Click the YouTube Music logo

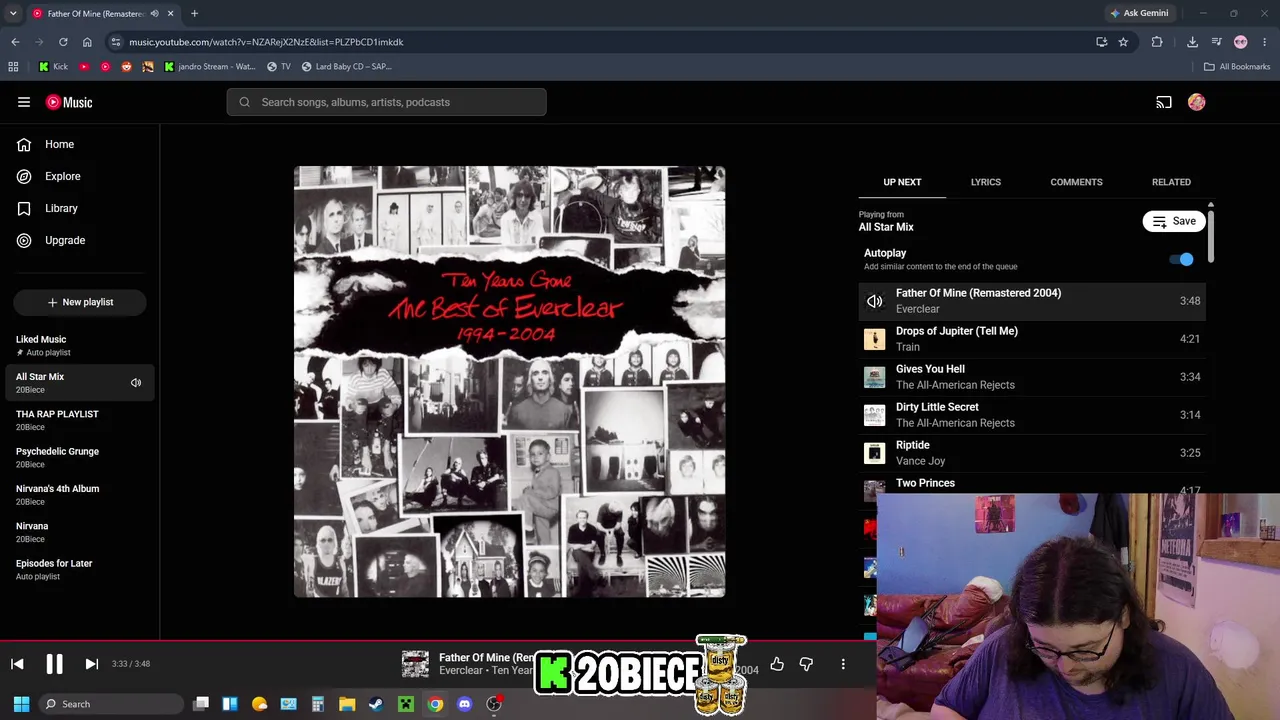coord(69,102)
